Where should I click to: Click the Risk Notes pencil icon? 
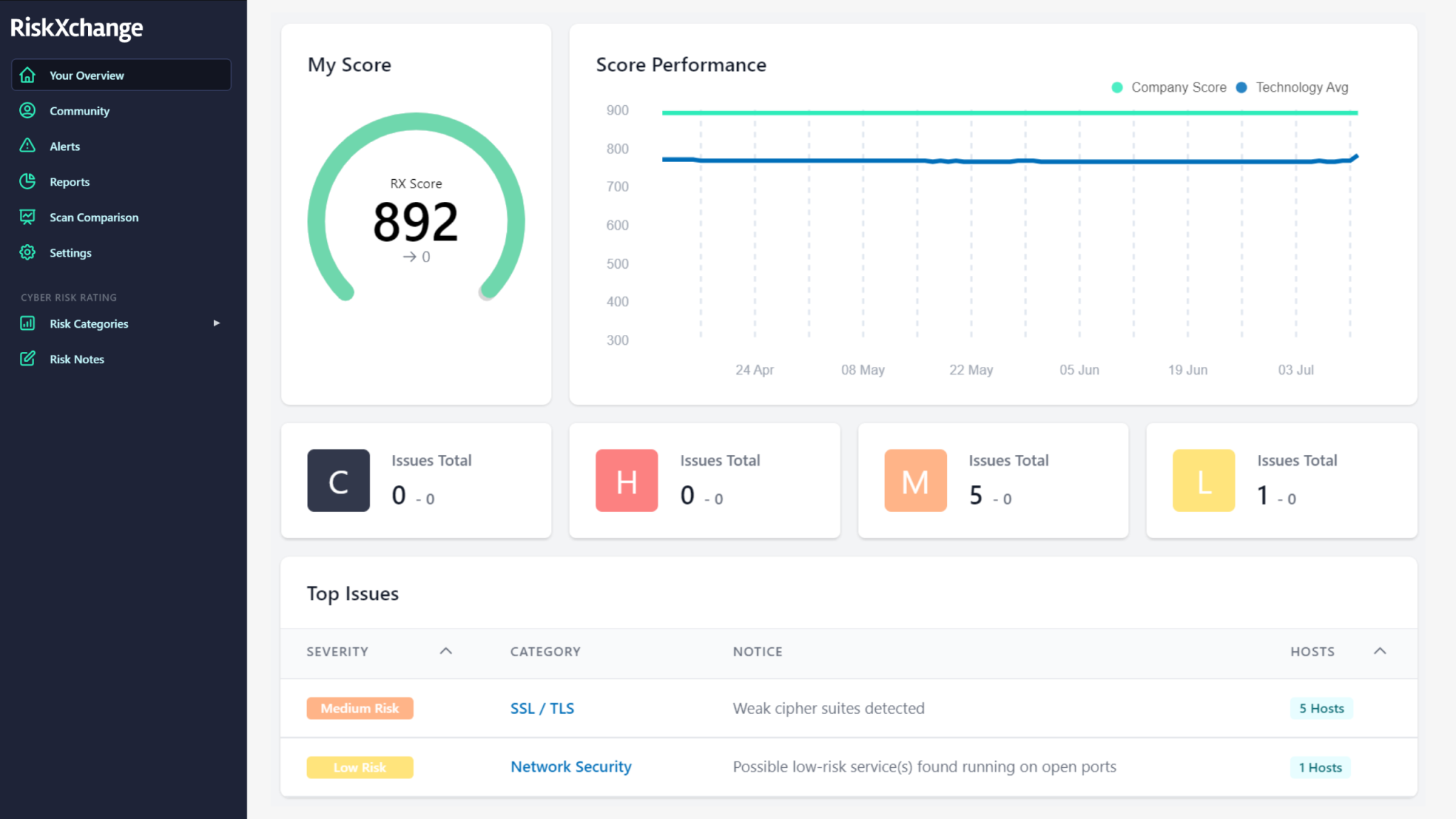click(x=28, y=359)
